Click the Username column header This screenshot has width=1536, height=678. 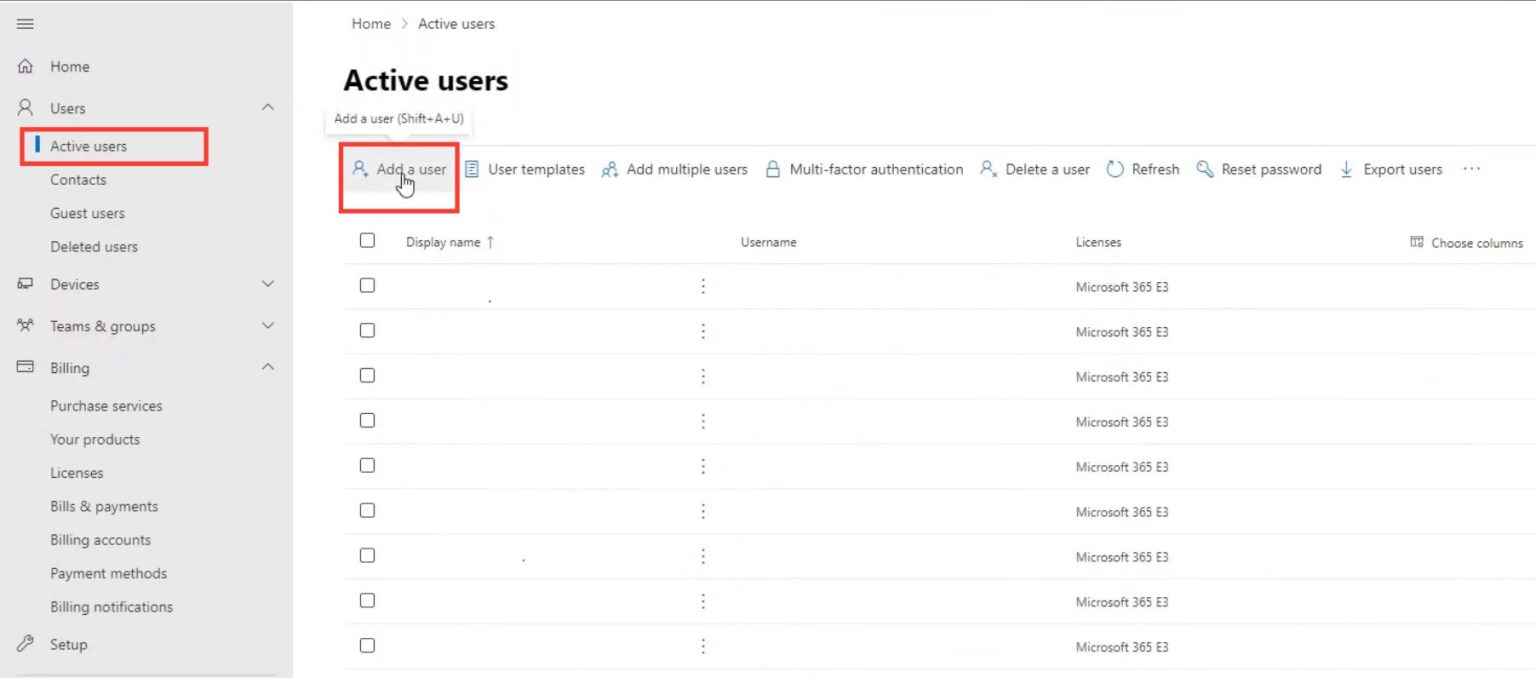coord(768,242)
